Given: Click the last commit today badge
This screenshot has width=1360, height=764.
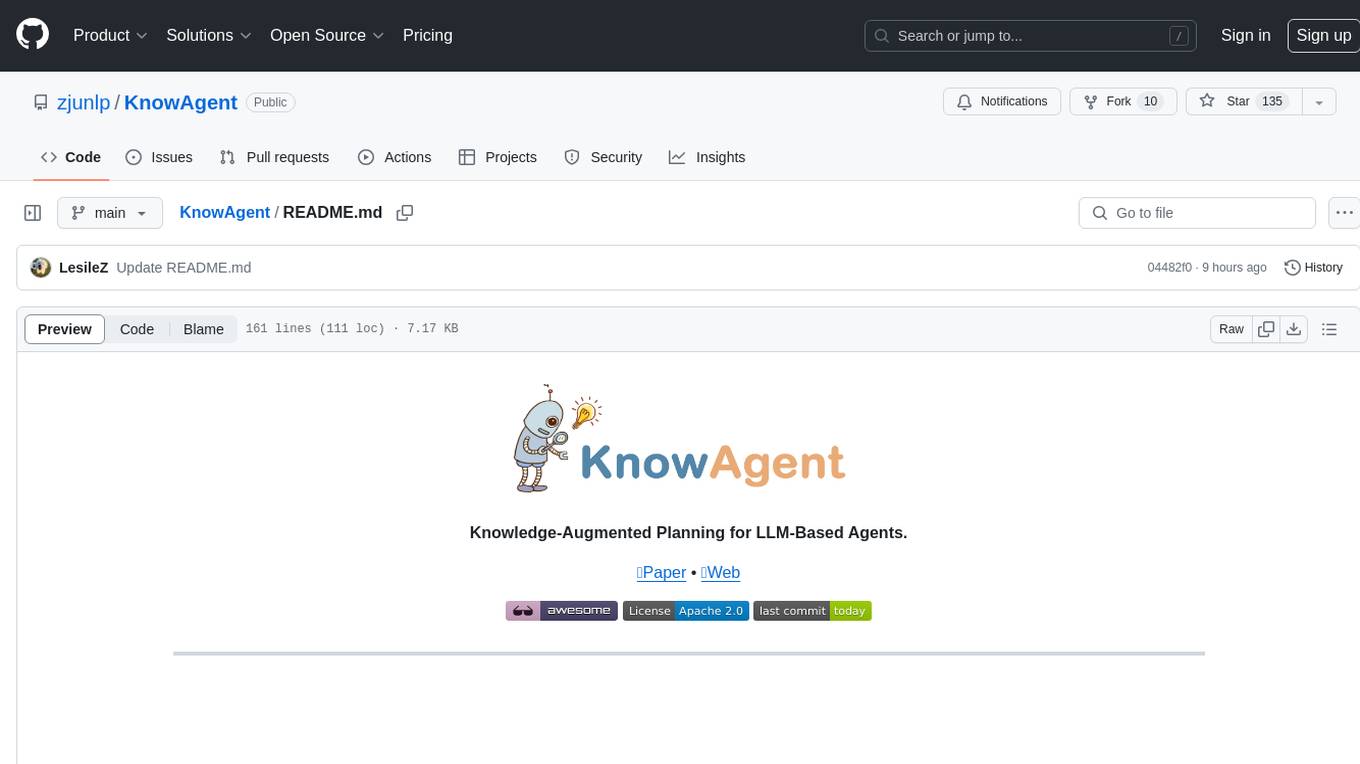Looking at the screenshot, I should [812, 611].
